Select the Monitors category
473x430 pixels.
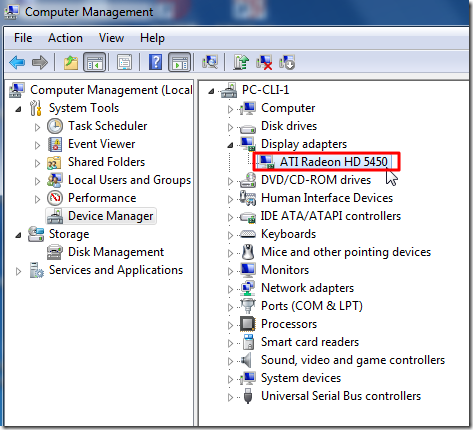coord(285,270)
